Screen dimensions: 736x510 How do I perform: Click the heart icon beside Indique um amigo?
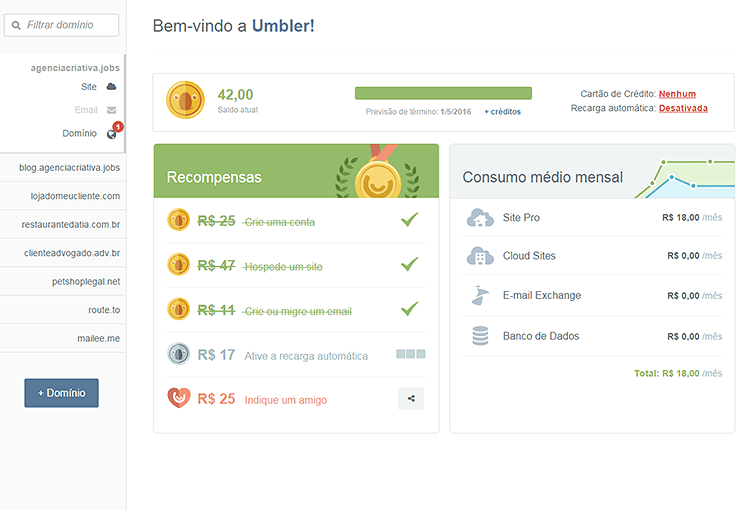[x=179, y=398]
